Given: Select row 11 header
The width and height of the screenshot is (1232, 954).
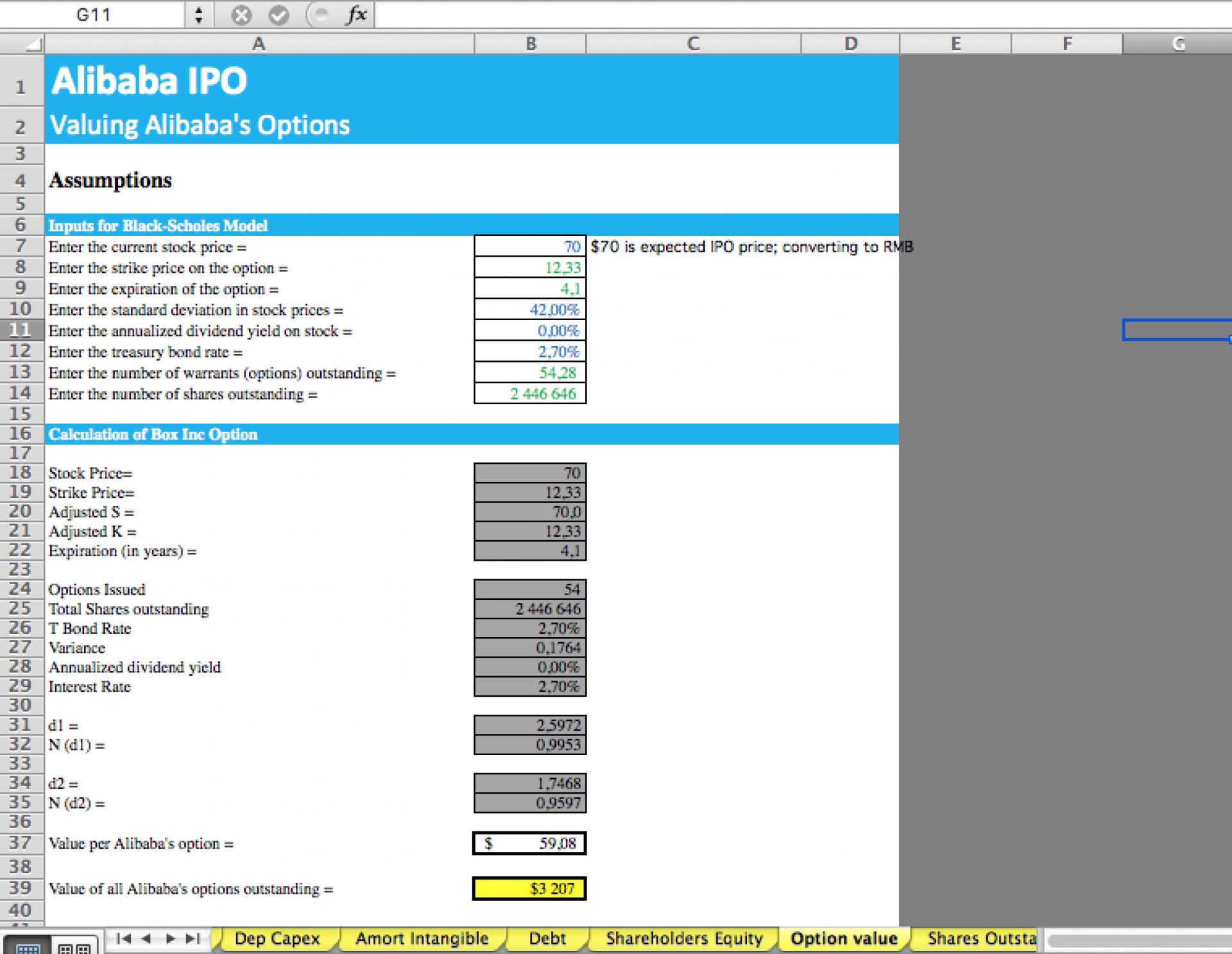Looking at the screenshot, I should click(x=21, y=330).
